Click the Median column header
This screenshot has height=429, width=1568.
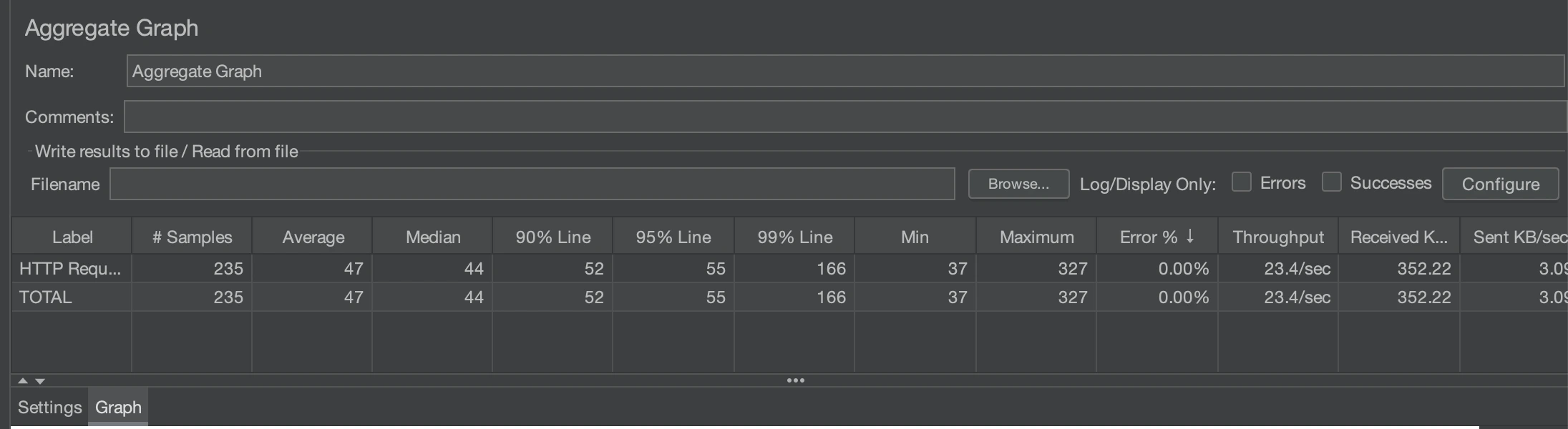point(433,237)
